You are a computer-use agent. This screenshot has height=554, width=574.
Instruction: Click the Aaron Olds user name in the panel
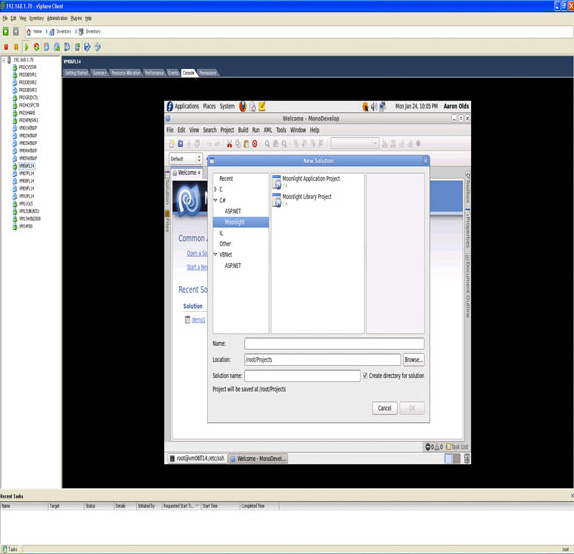coord(456,106)
